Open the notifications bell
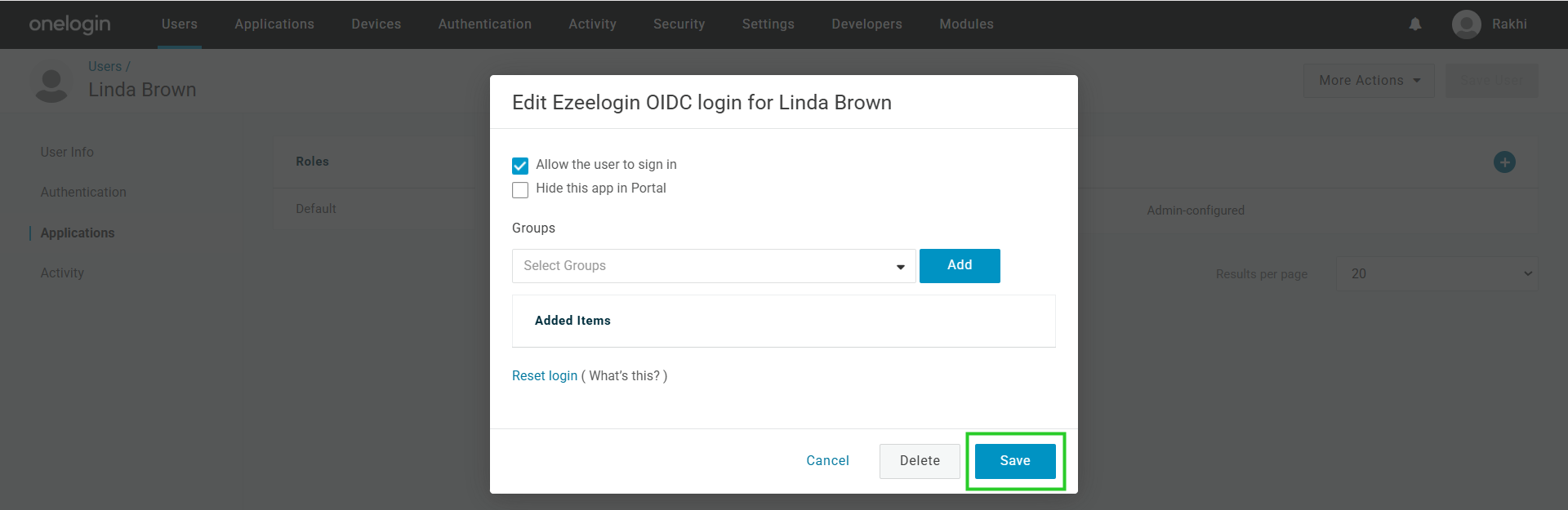Screen dimensions: 1568x510 pos(1415,24)
